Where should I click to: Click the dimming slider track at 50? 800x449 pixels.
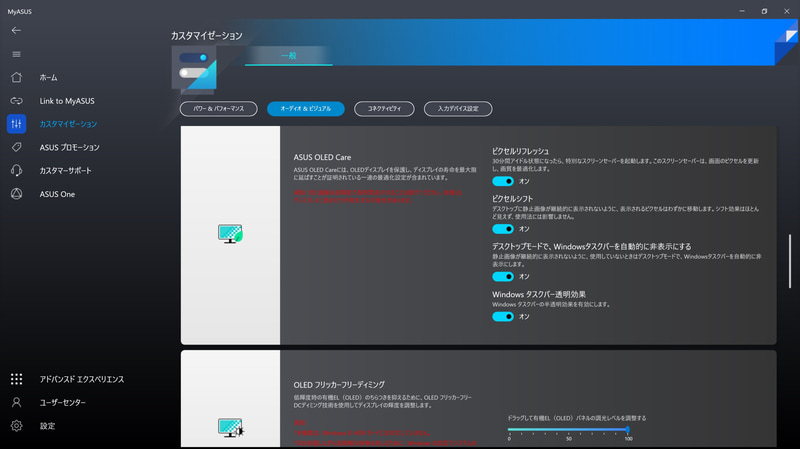coord(568,430)
